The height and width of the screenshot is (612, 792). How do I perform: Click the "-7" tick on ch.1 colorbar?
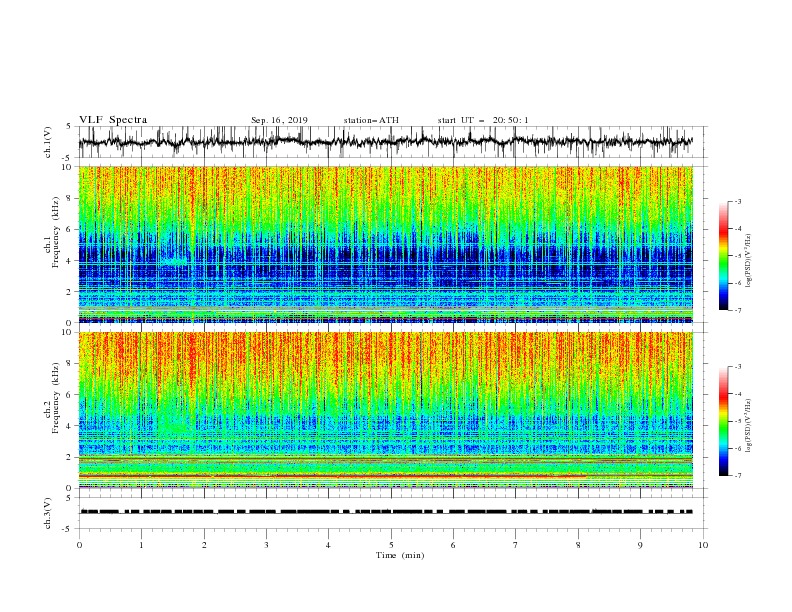[x=738, y=310]
